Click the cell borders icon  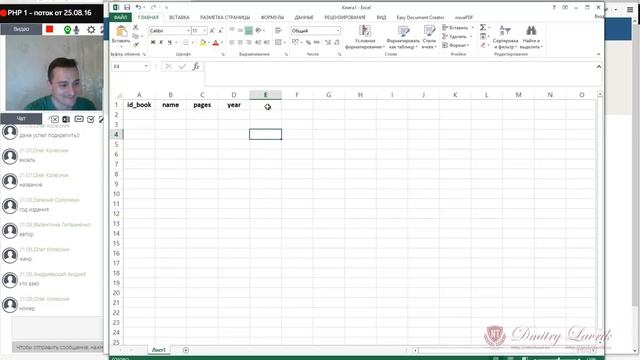[x=186, y=42]
